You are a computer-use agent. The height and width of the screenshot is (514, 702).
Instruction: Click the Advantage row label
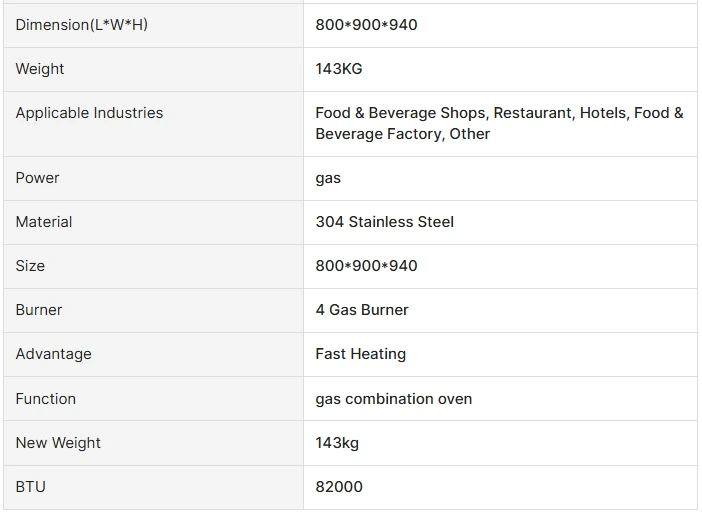pos(53,354)
